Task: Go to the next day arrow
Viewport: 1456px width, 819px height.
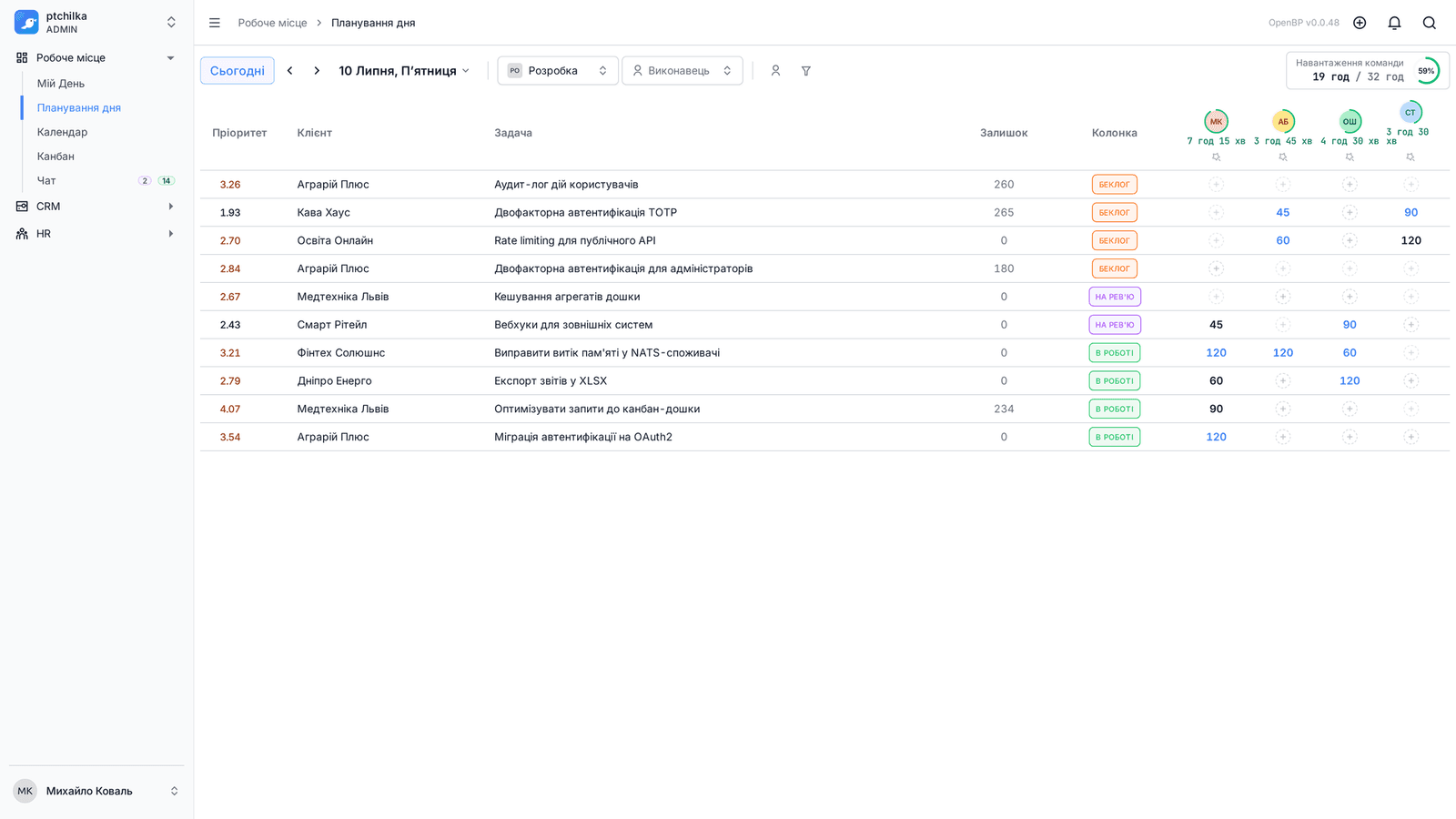Action: pos(317,71)
